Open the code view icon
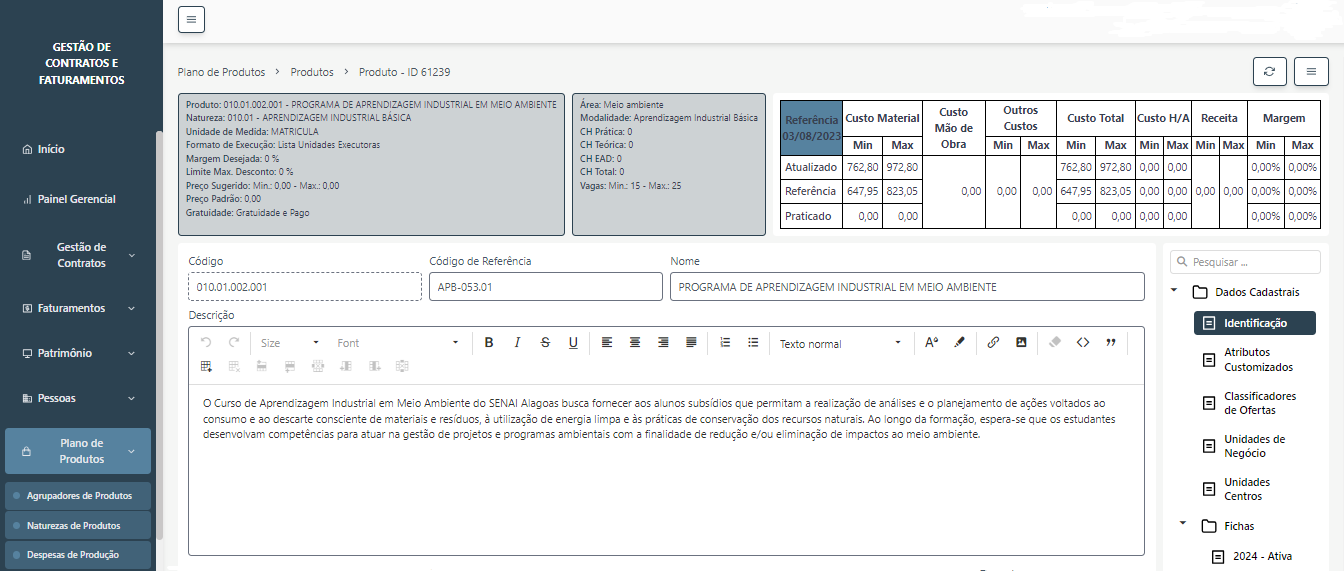Screen dimensions: 1344x571 [x=1083, y=343]
